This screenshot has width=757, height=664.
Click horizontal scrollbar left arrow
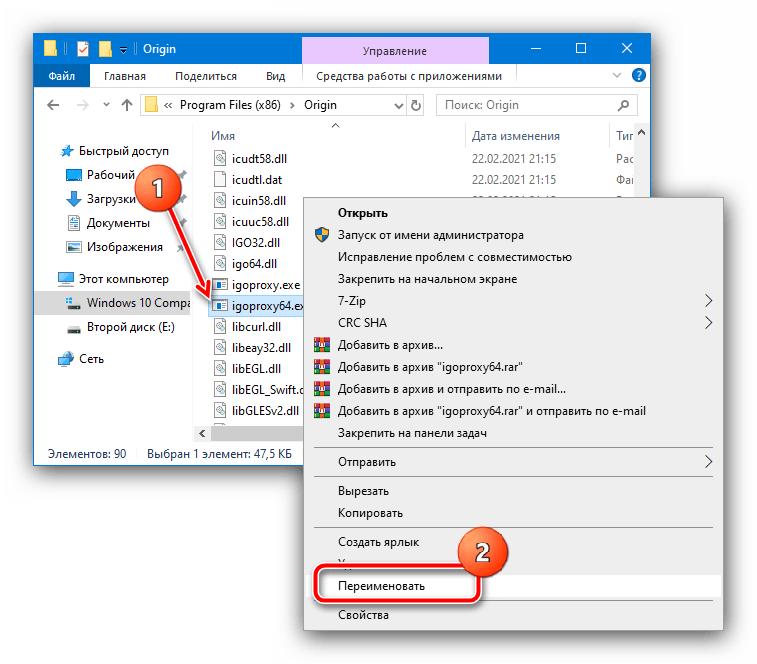[202, 434]
